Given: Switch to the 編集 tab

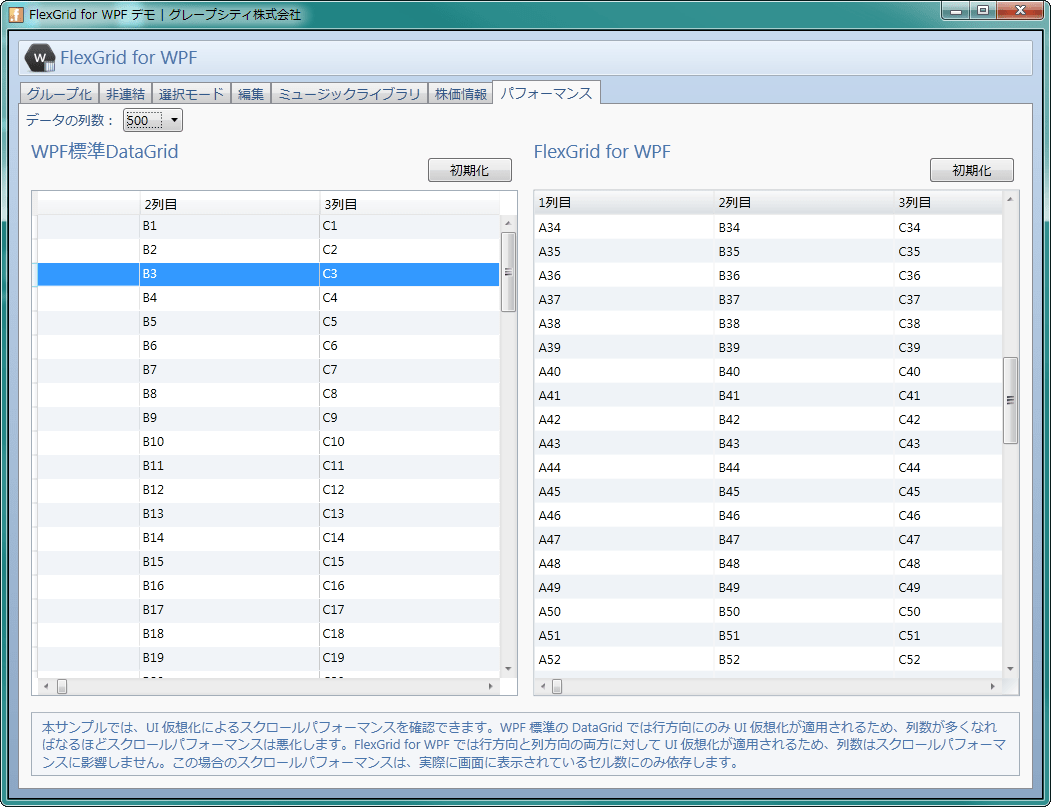Looking at the screenshot, I should [x=249, y=92].
